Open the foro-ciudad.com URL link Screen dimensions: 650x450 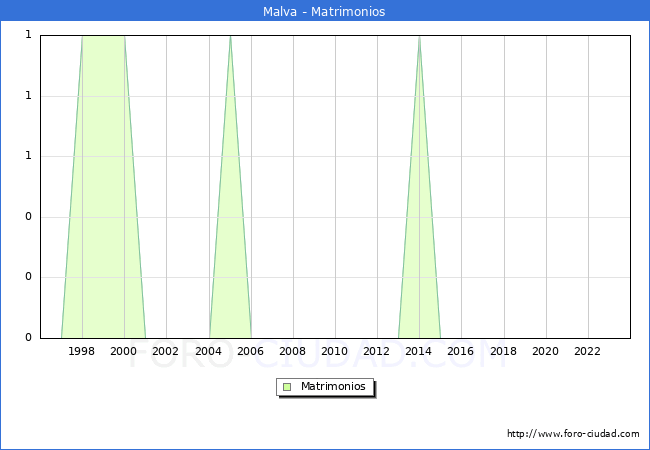(573, 434)
